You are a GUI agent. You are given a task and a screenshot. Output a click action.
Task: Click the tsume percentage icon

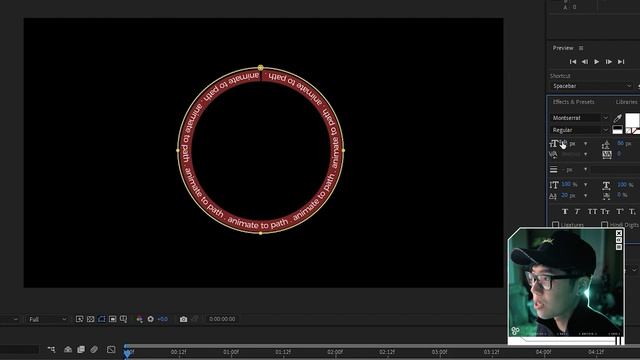point(607,196)
